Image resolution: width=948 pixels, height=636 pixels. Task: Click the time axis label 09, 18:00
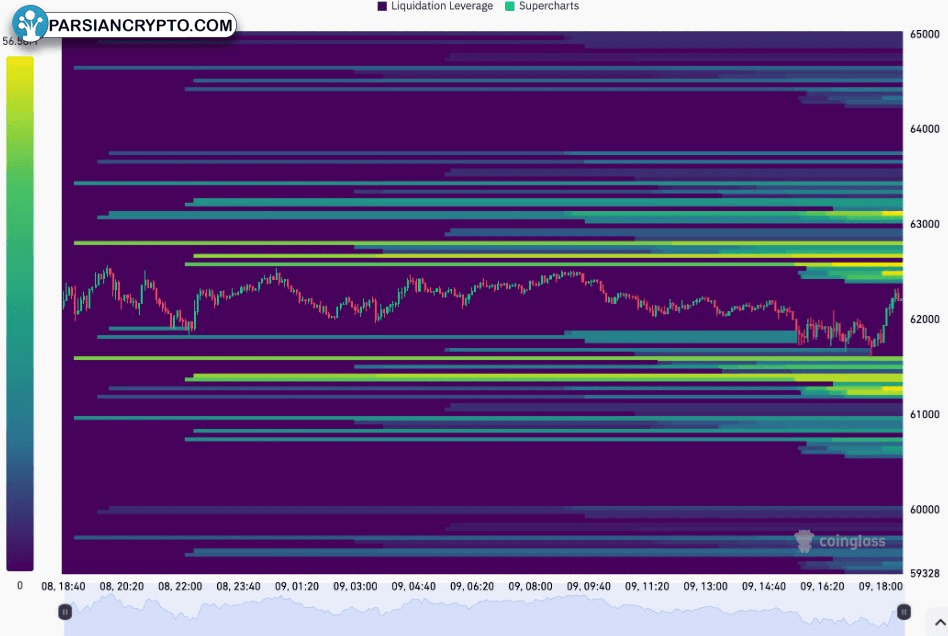880,586
